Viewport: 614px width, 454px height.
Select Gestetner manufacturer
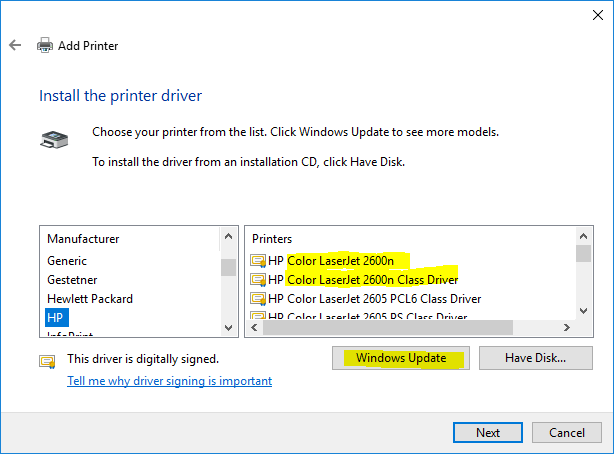[x=72, y=280]
